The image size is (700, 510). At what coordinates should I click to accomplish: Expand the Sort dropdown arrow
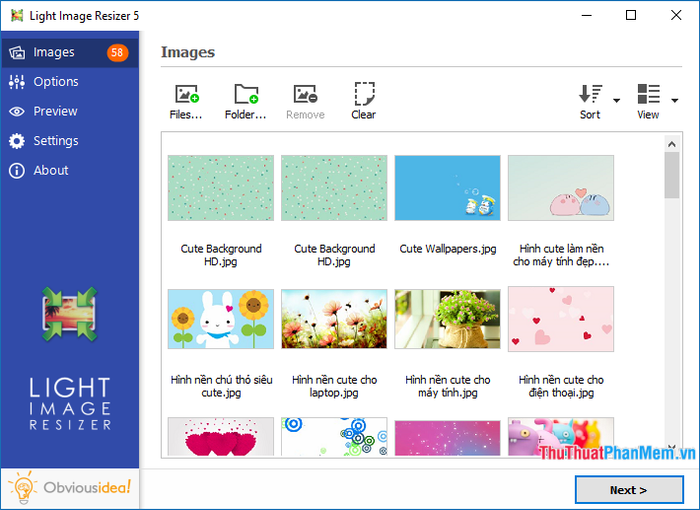[x=616, y=100]
